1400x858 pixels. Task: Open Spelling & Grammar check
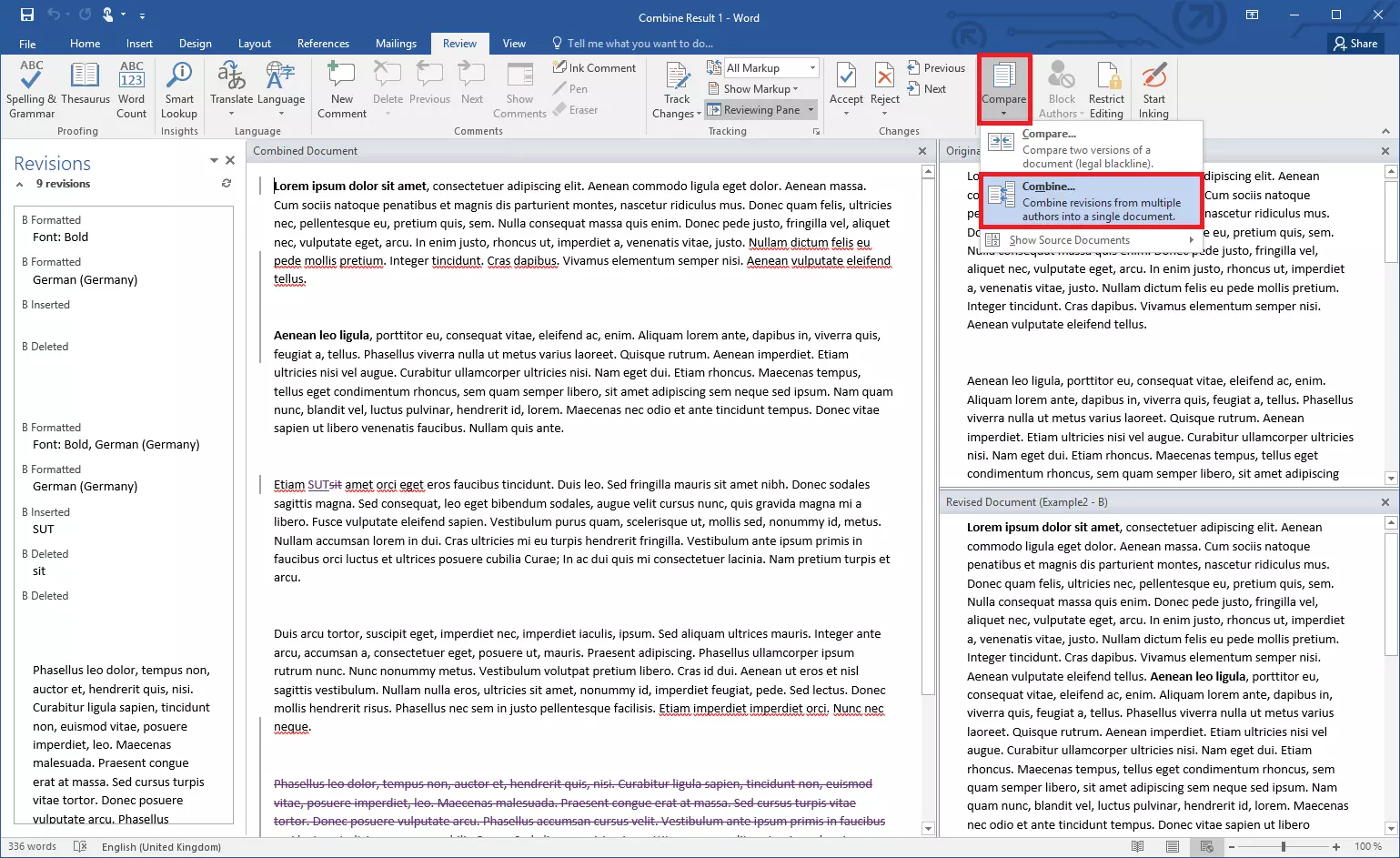tap(32, 90)
